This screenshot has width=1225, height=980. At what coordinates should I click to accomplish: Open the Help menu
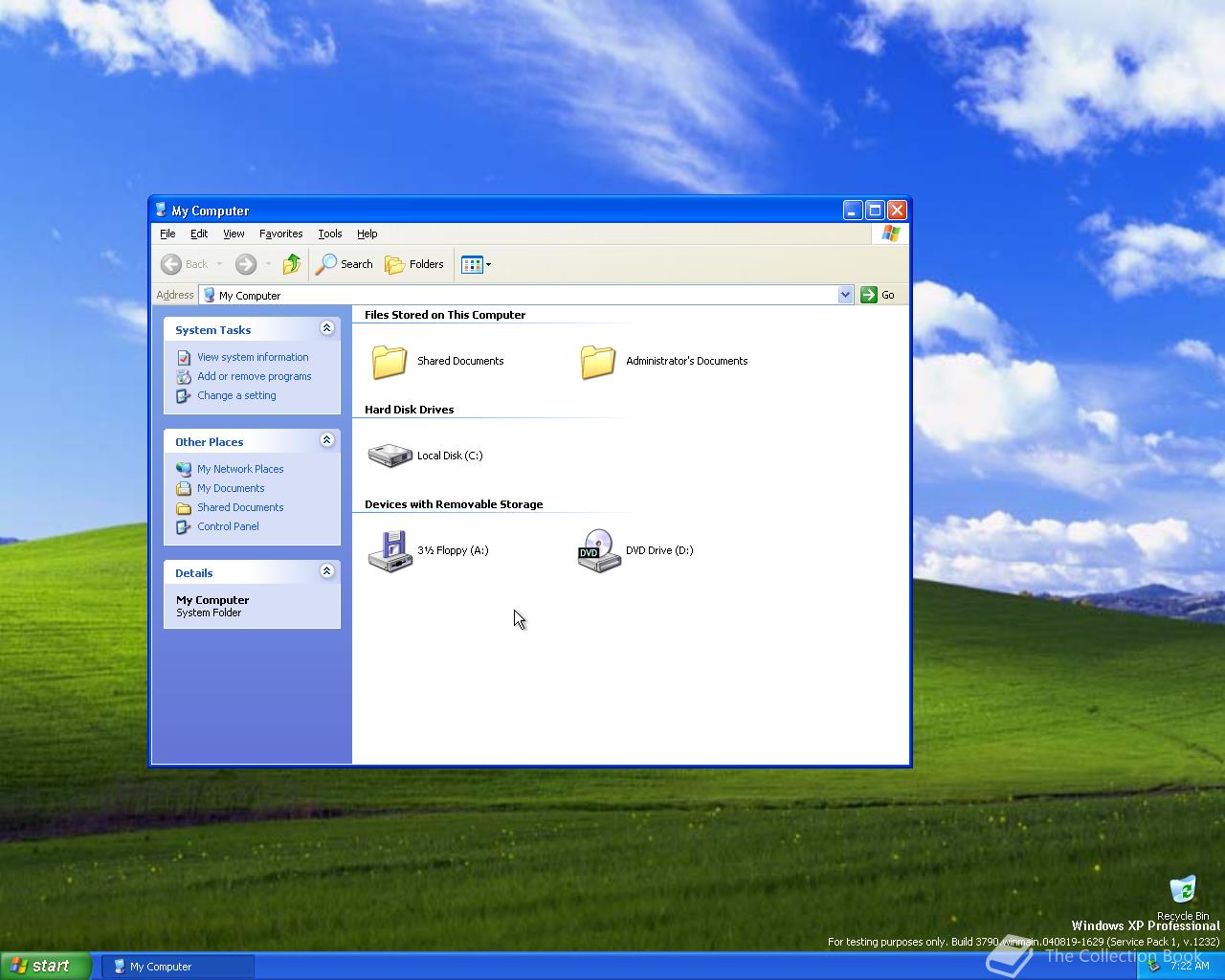tap(367, 234)
